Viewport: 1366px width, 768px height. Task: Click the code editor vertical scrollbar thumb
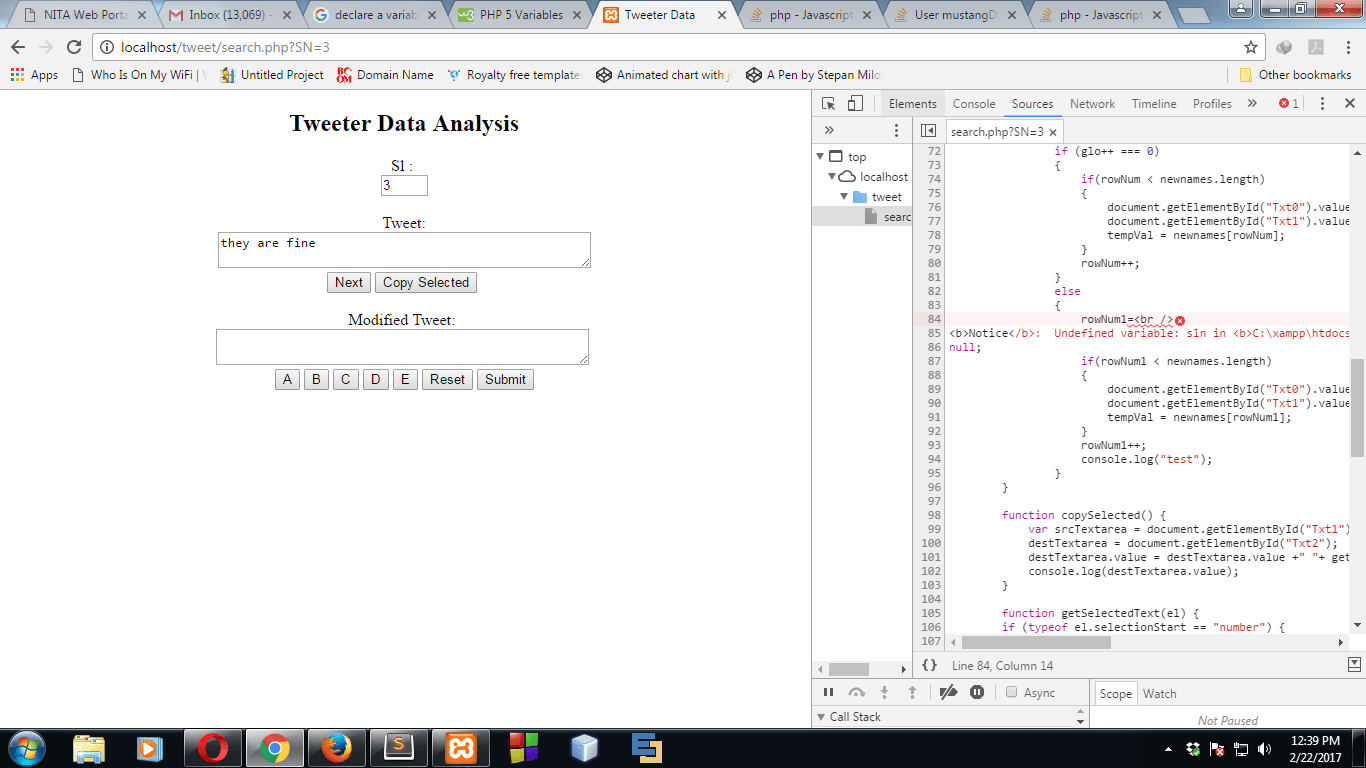[x=1357, y=407]
